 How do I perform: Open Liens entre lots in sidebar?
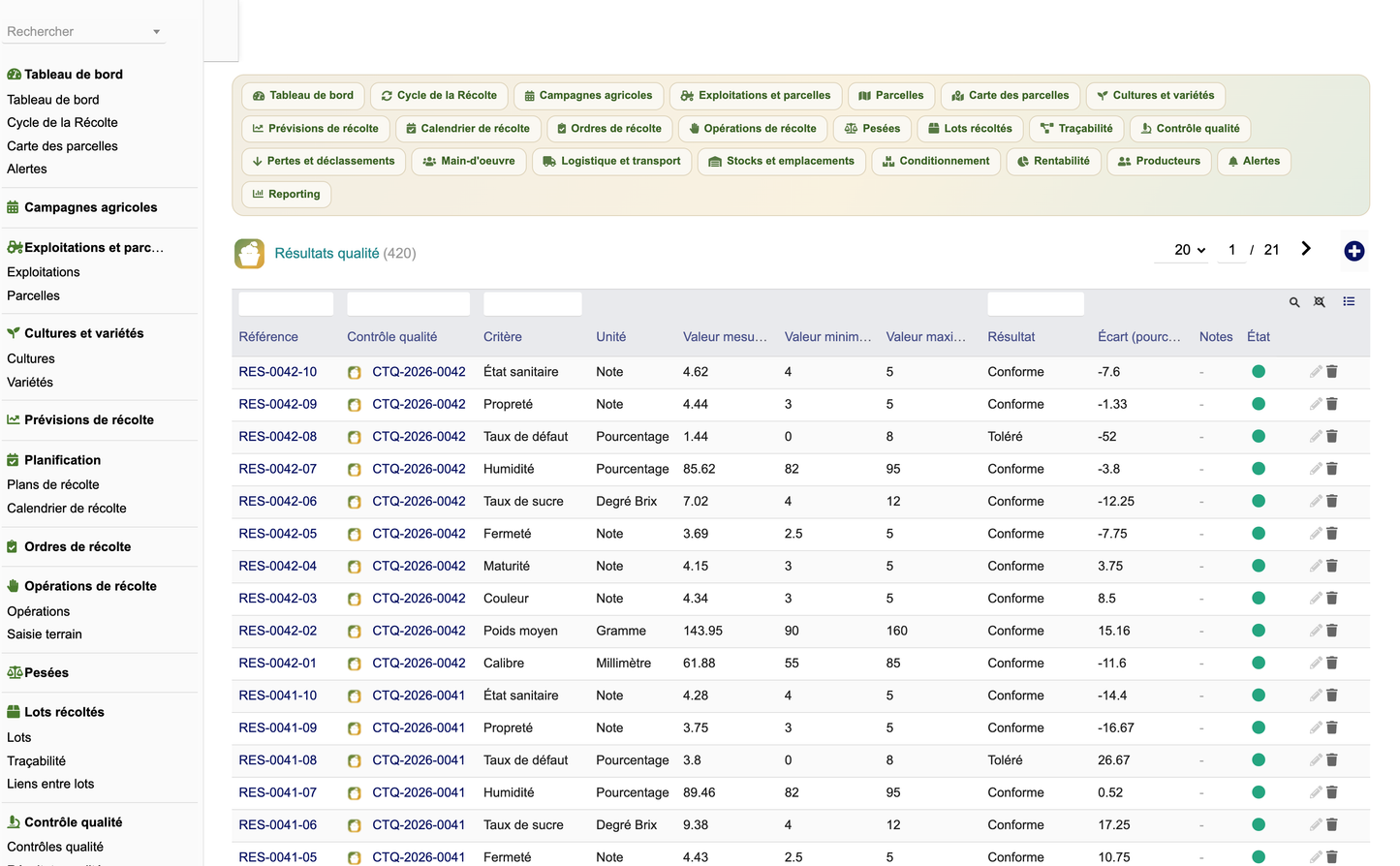click(50, 784)
